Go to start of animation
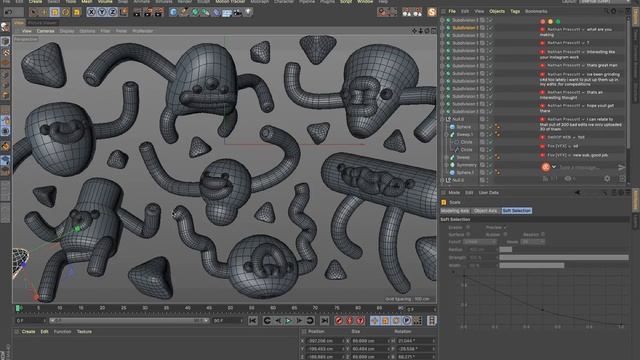 click(x=253, y=321)
